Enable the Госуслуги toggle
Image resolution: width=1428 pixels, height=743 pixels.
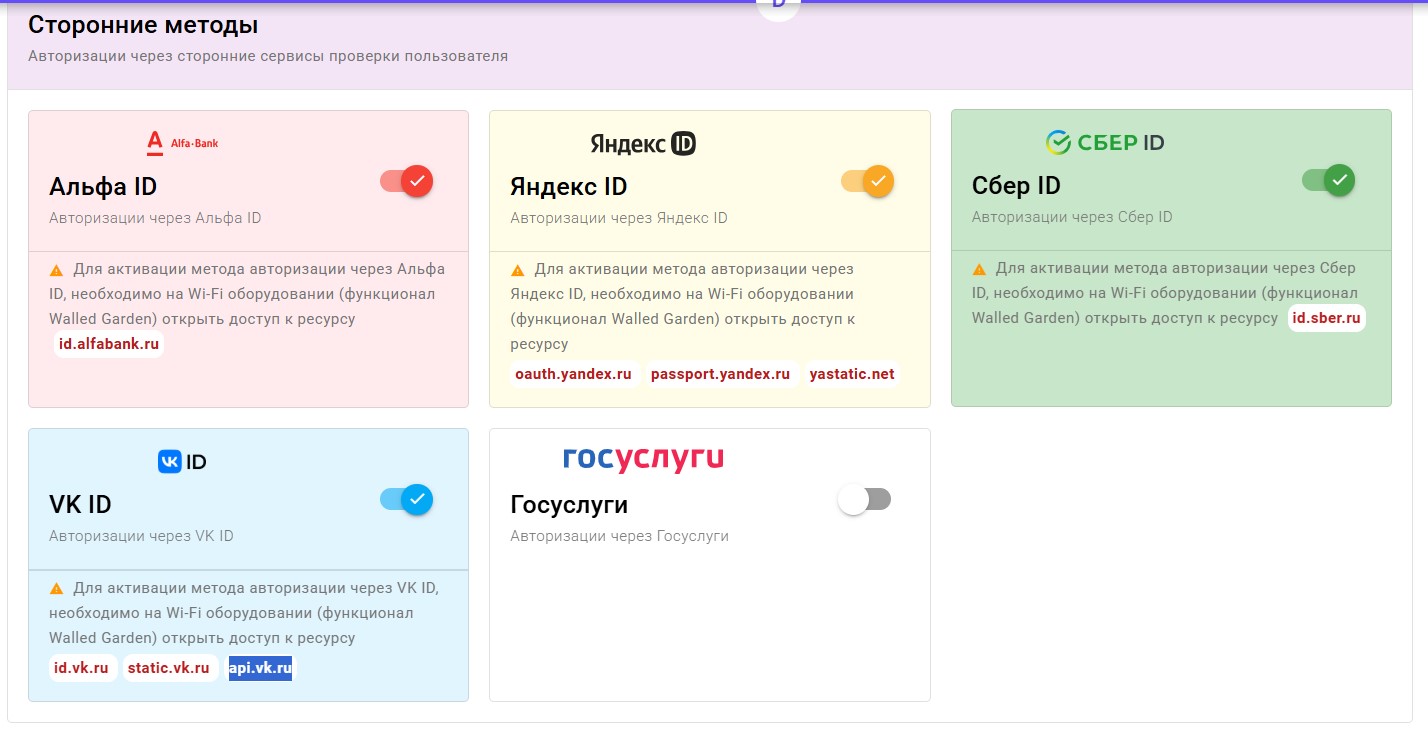coord(864,499)
